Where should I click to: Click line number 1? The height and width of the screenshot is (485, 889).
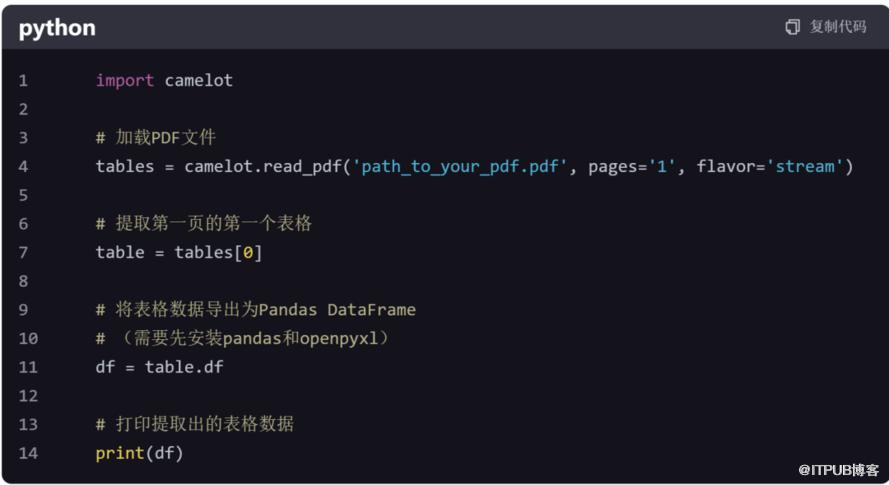pyautogui.click(x=23, y=80)
